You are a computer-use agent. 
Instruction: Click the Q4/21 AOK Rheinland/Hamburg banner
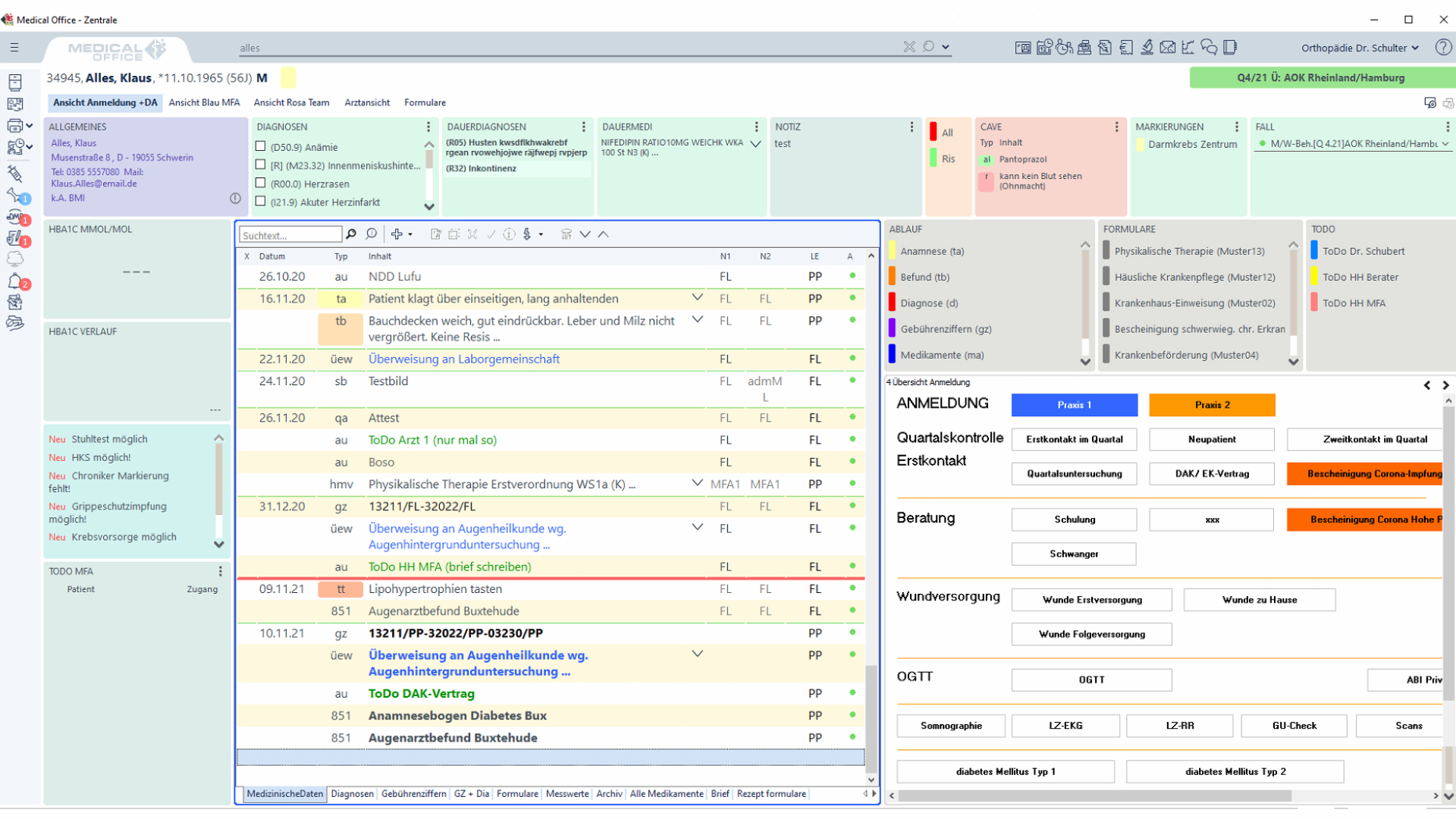pyautogui.click(x=1320, y=77)
